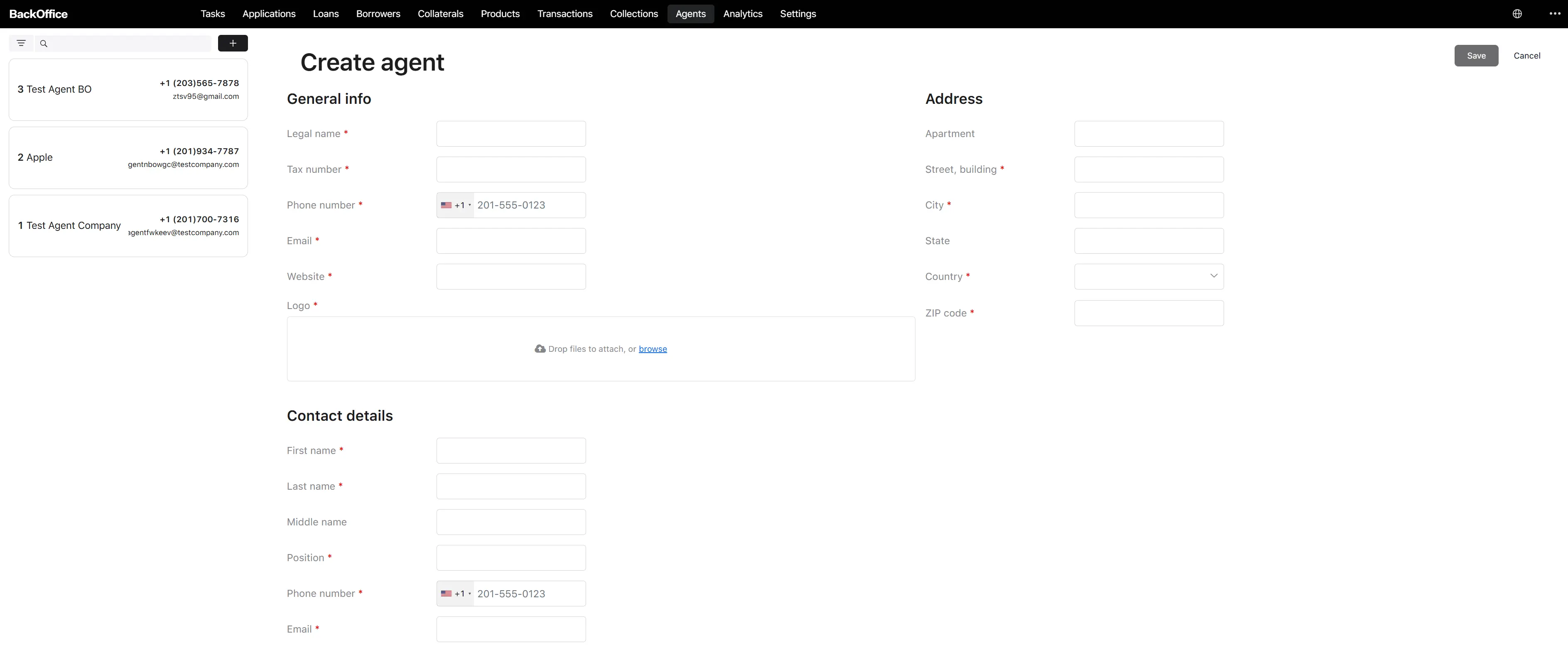Screen dimensions: 1568x655
Task: Click the Position input field
Action: coord(511,558)
